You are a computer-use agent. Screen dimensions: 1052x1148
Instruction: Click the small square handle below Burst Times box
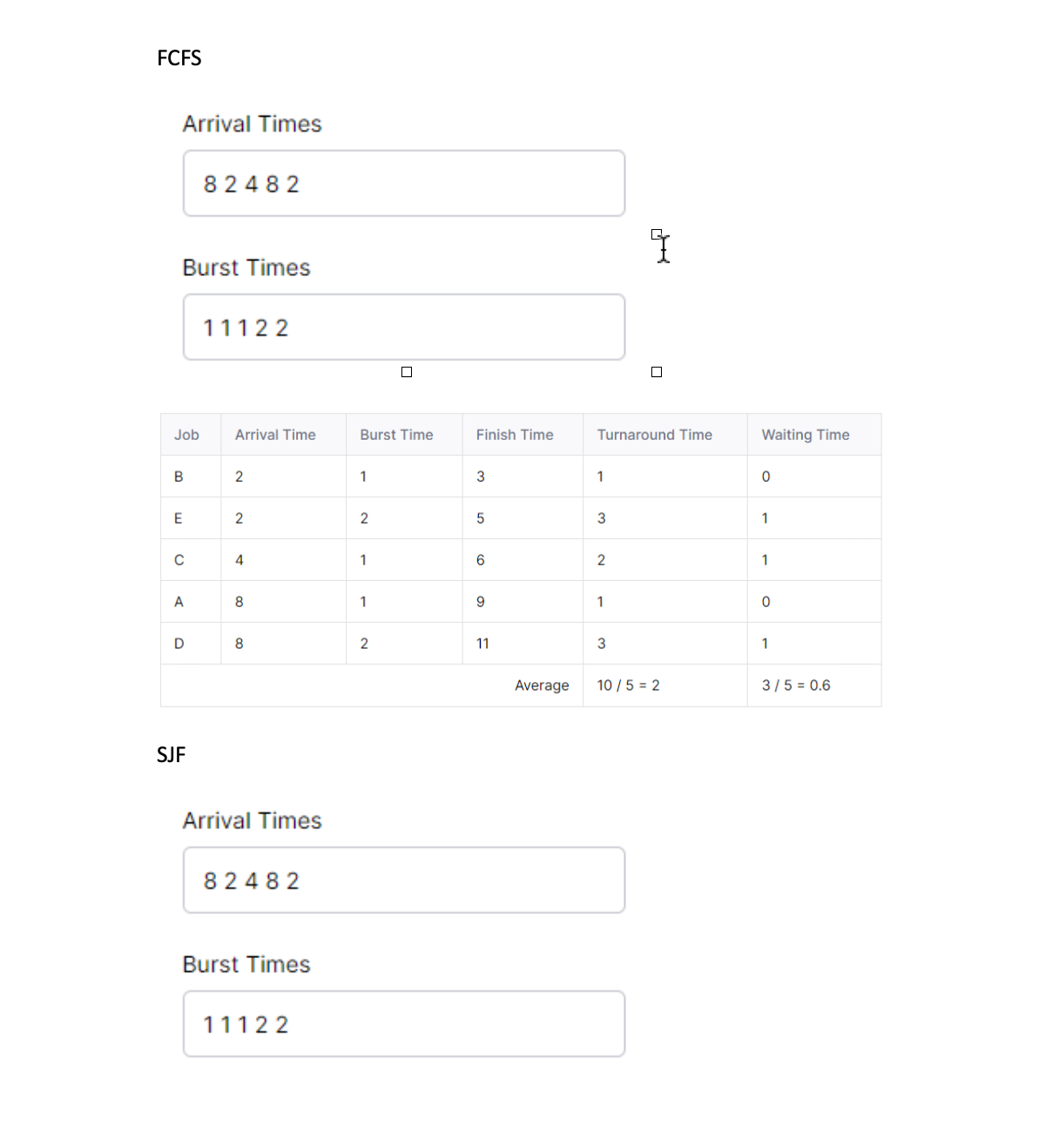[406, 372]
